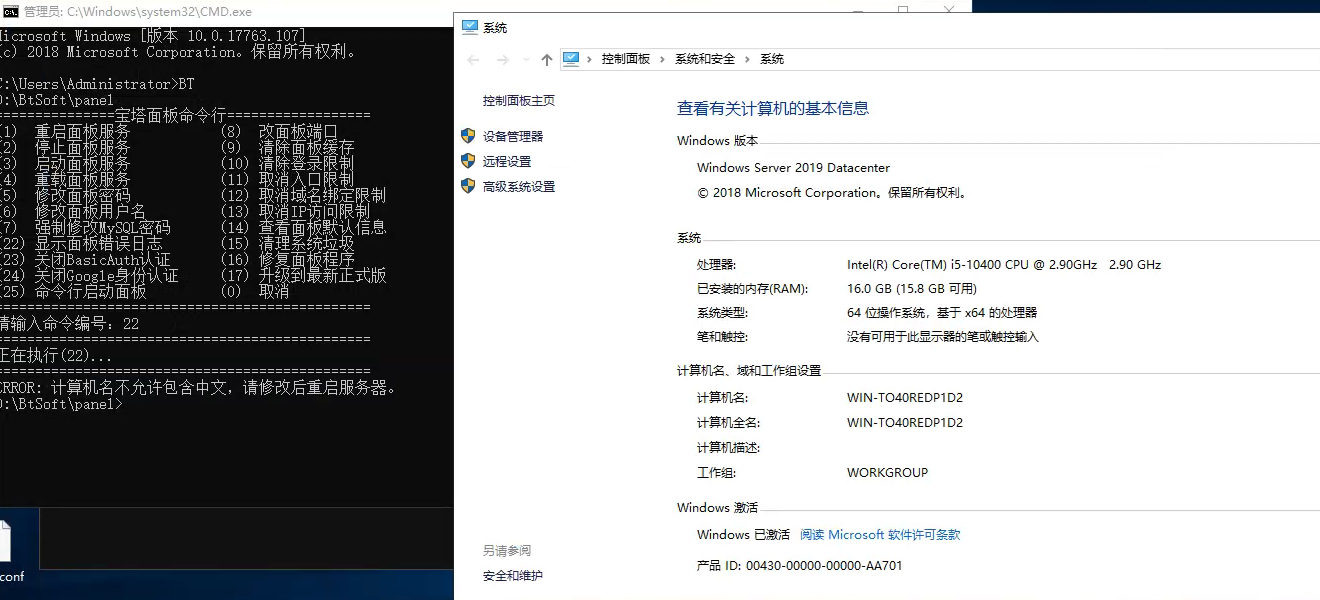
Task: Click the shield icon beside 设备管理器
Action: point(468,136)
